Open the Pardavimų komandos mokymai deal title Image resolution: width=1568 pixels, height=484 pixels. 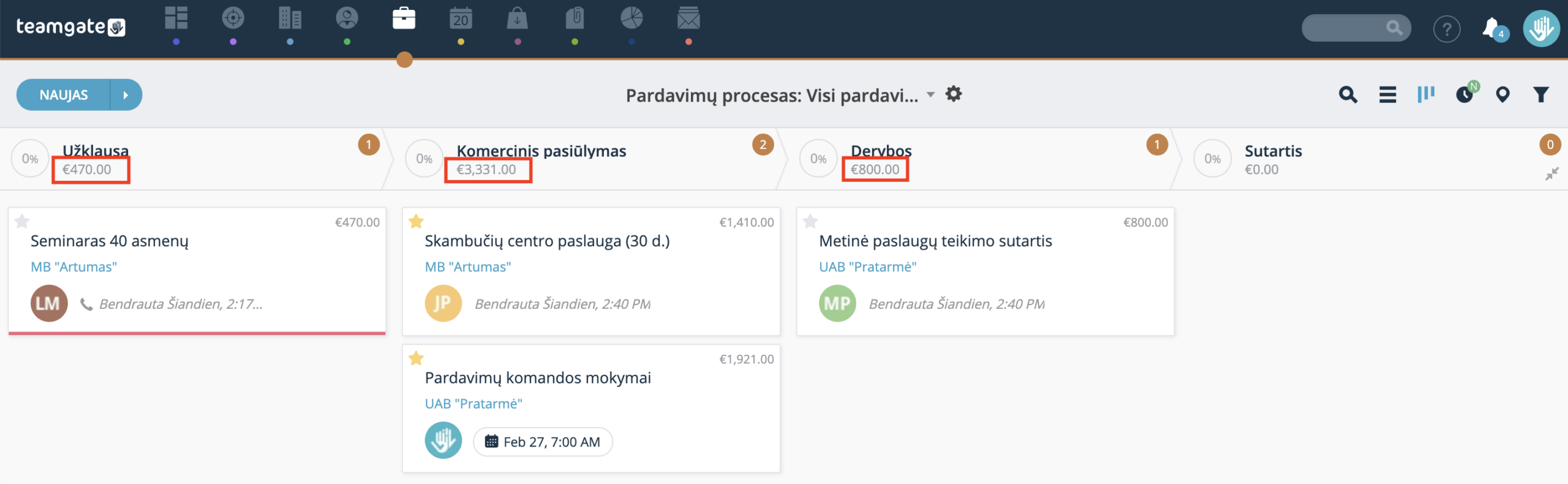538,378
